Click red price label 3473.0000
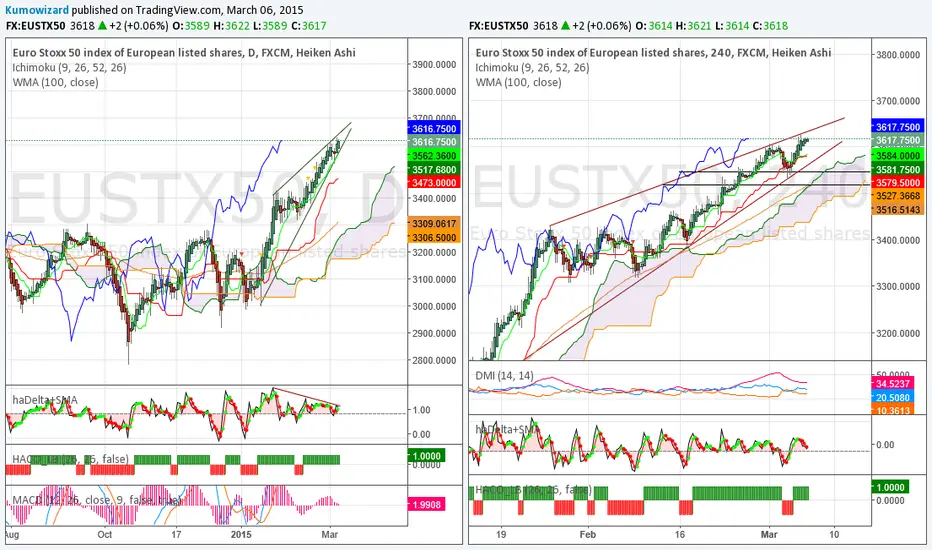 point(434,183)
